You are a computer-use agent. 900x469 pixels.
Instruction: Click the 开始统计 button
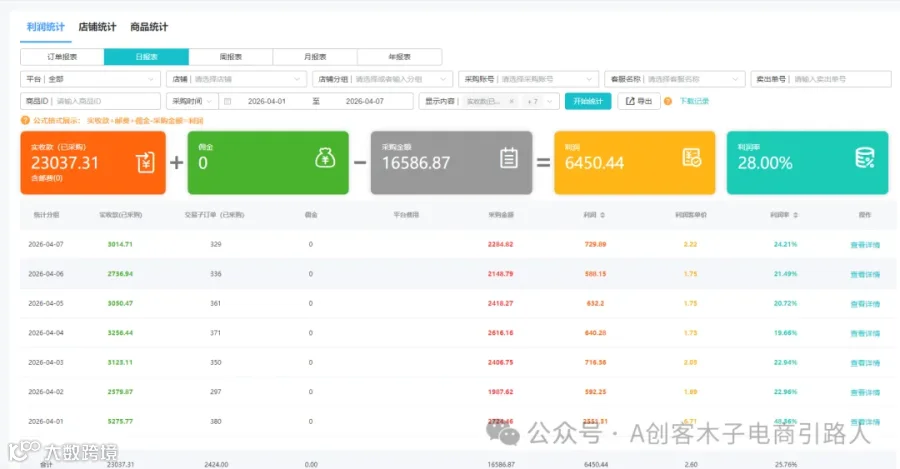point(588,101)
